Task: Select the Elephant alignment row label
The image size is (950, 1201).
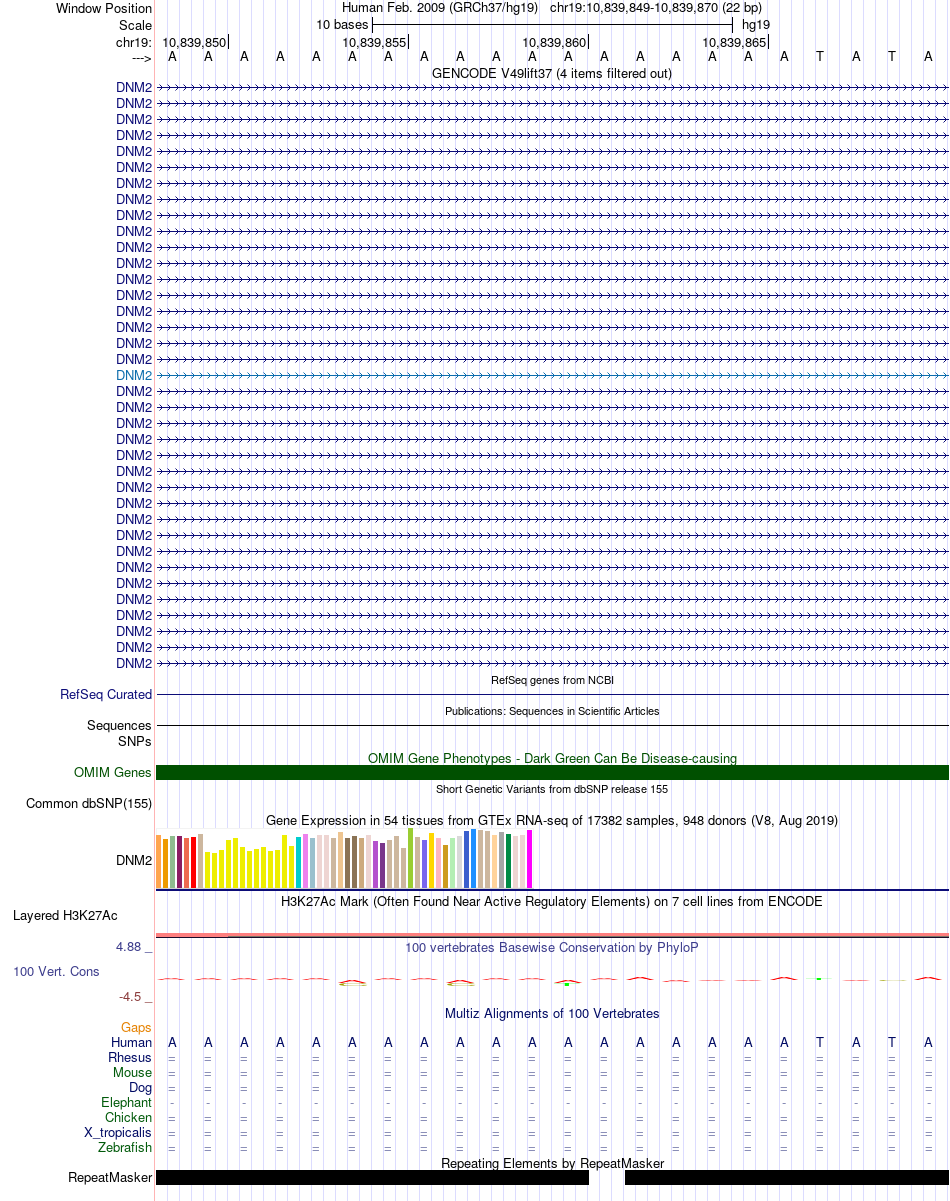Action: (127, 1102)
